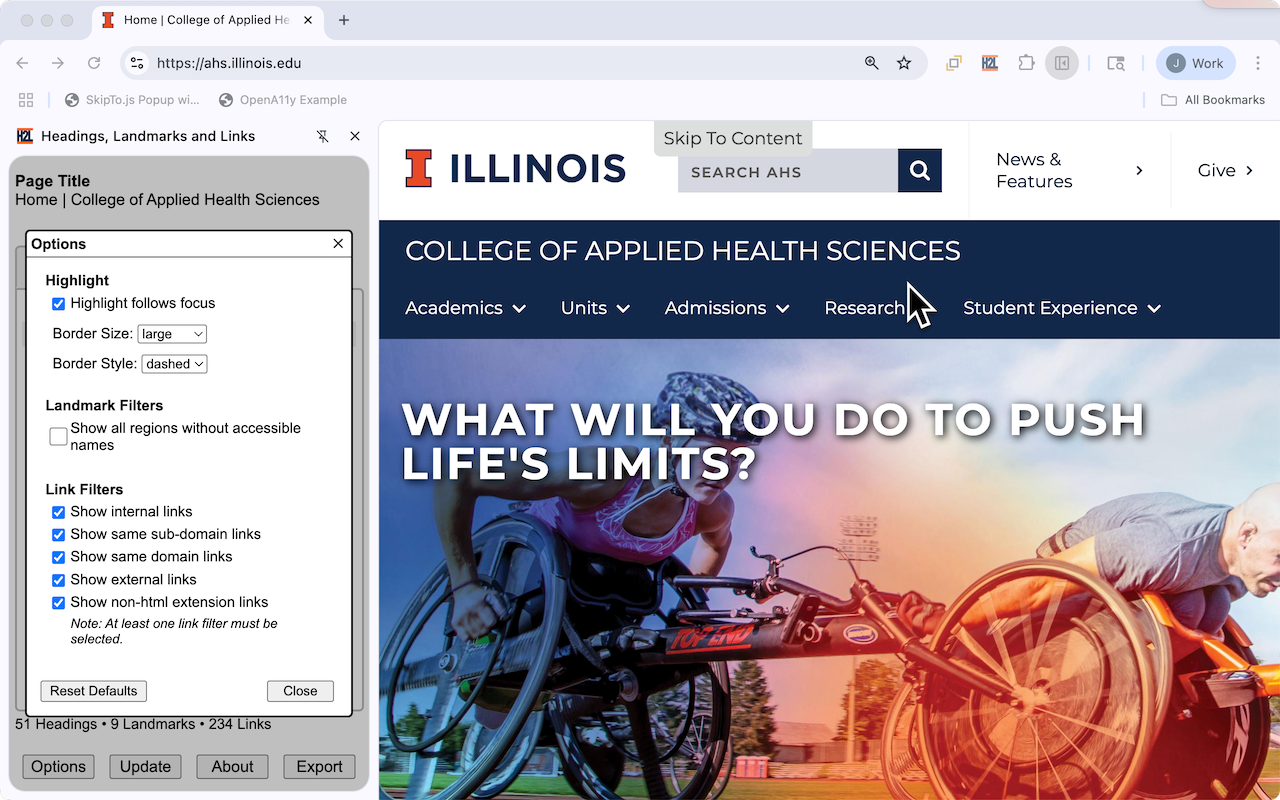Toggle Show external links checkbox
The image size is (1280, 800).
[58, 580]
